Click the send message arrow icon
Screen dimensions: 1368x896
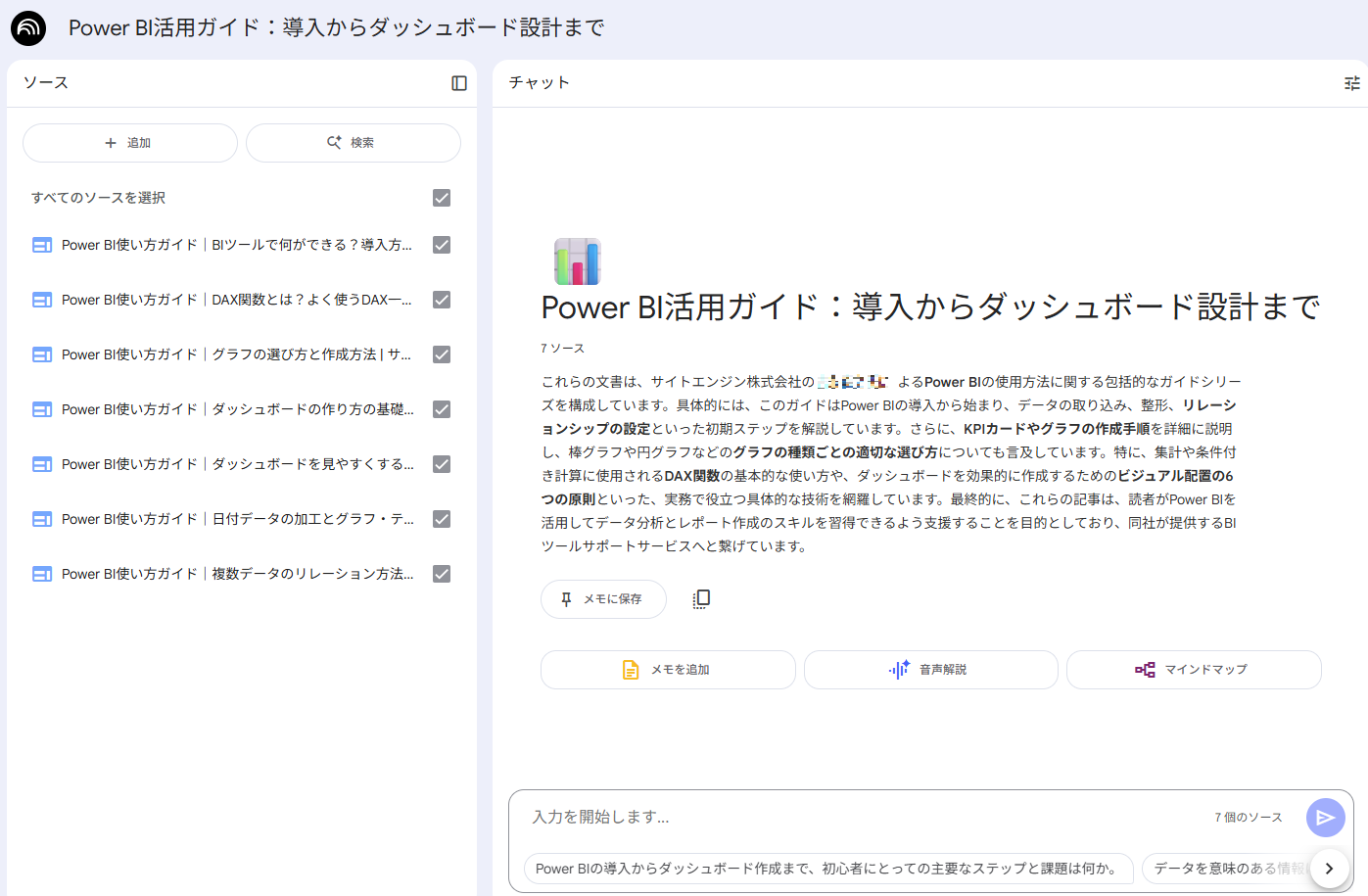pyautogui.click(x=1325, y=818)
